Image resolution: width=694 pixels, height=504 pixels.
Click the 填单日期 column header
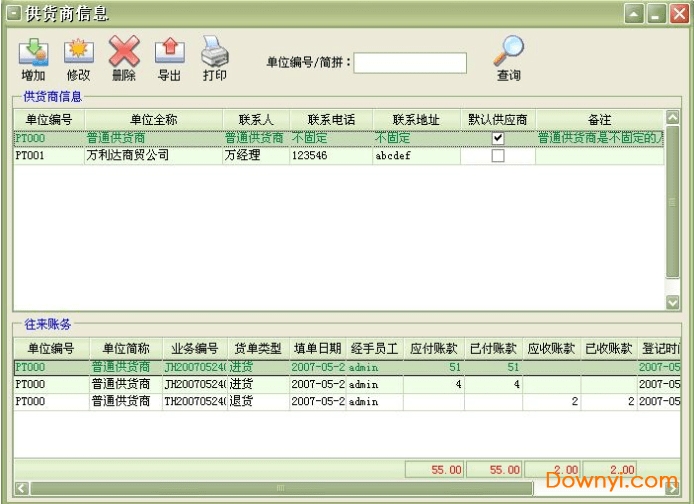click(318, 349)
